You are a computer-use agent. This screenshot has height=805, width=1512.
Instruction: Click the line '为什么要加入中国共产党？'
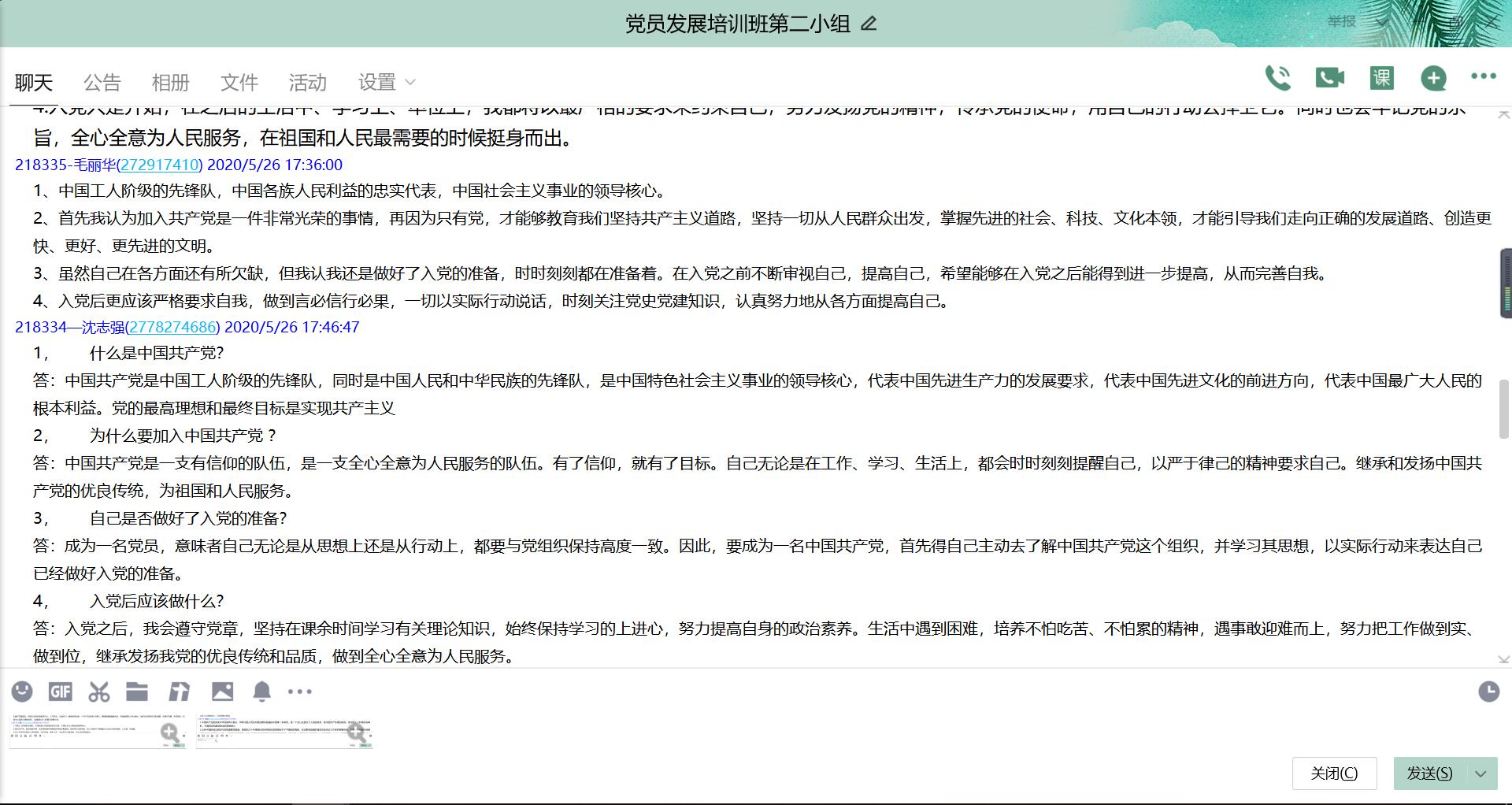pyautogui.click(x=183, y=436)
